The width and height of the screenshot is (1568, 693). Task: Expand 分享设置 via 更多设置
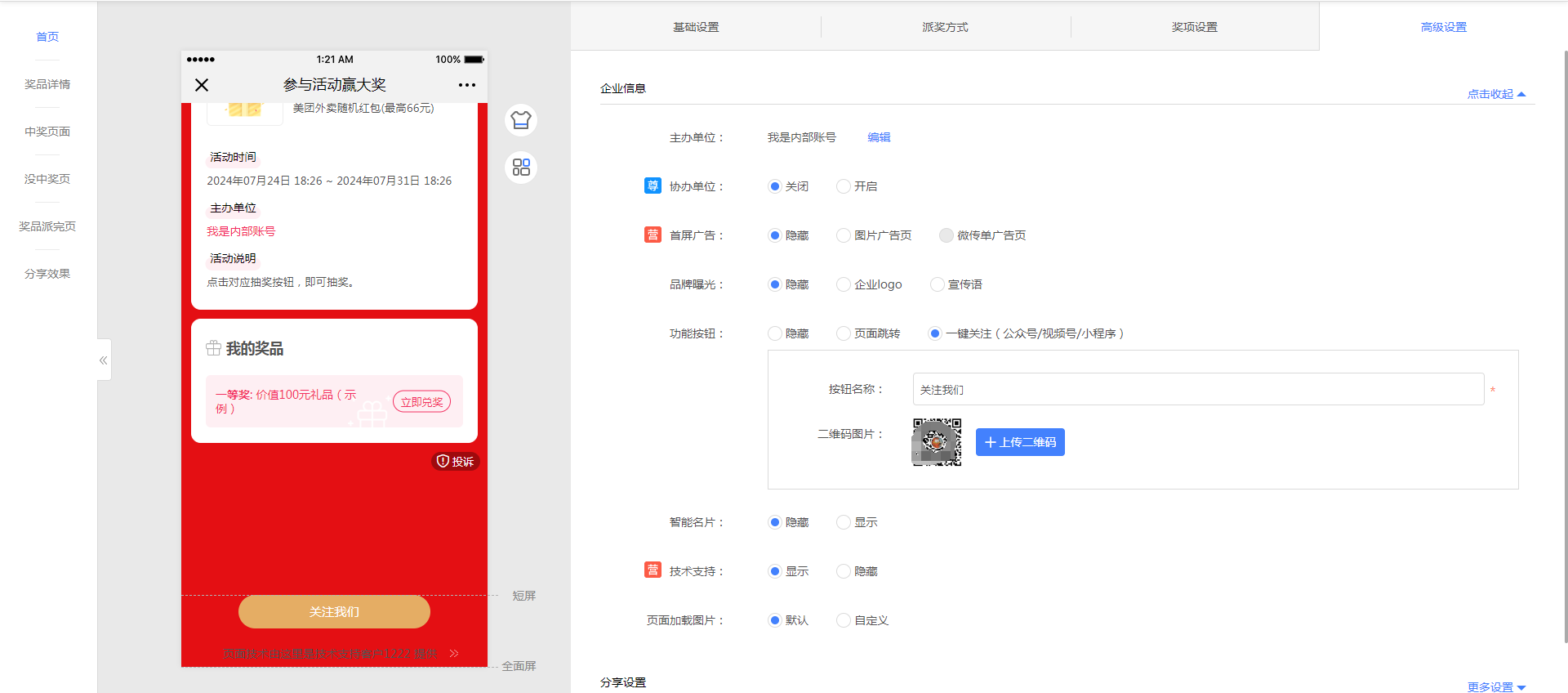tap(1496, 687)
